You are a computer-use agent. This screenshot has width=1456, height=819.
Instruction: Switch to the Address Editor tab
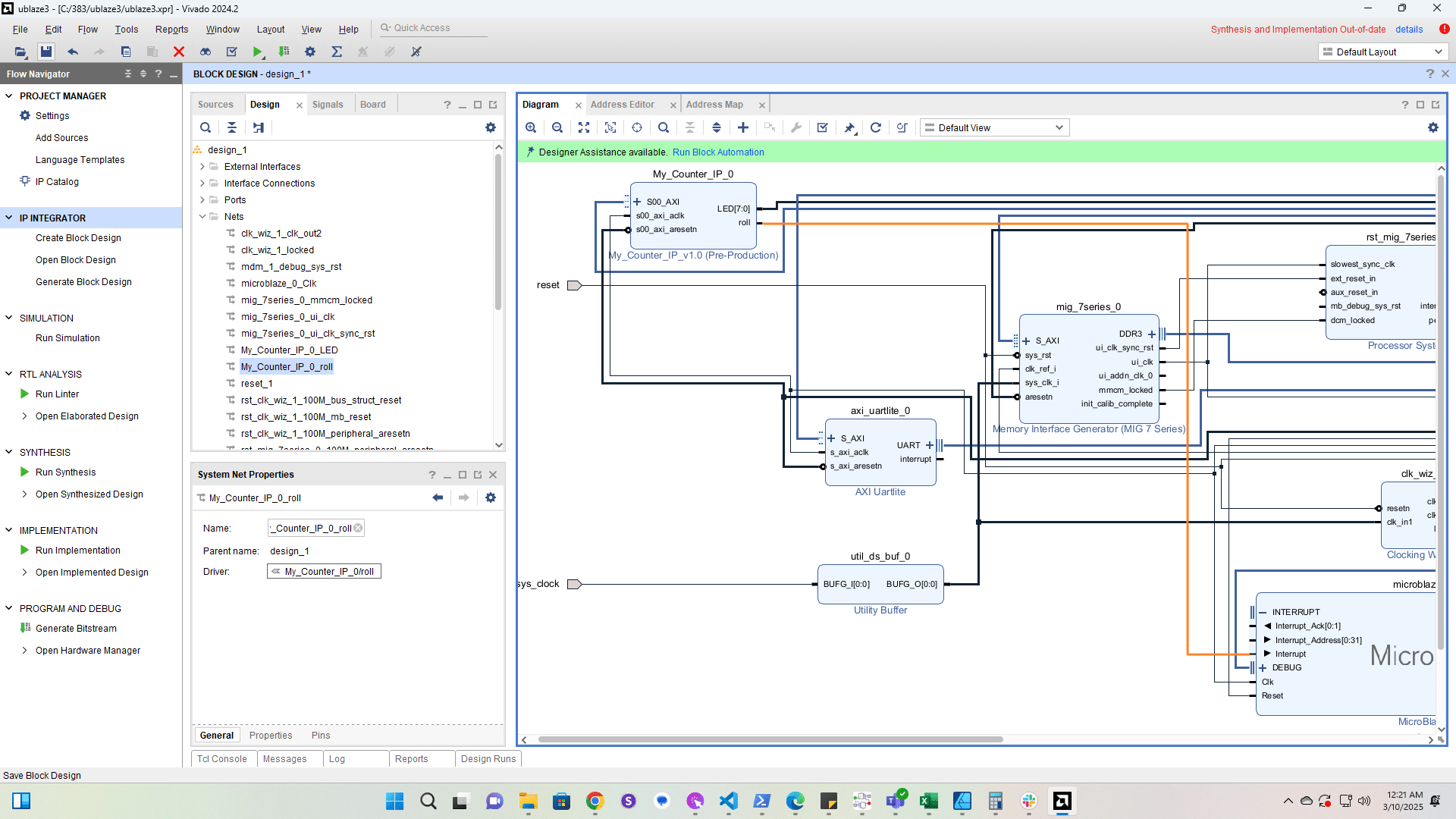(622, 105)
